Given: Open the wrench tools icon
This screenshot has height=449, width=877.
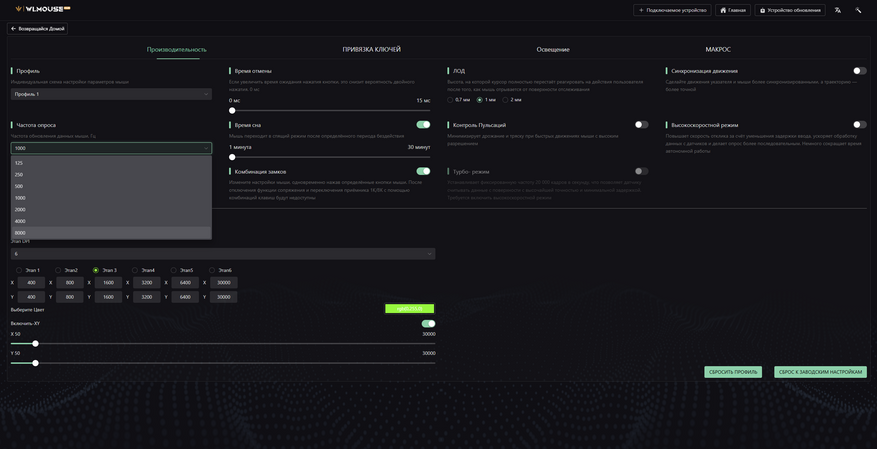Looking at the screenshot, I should [858, 10].
